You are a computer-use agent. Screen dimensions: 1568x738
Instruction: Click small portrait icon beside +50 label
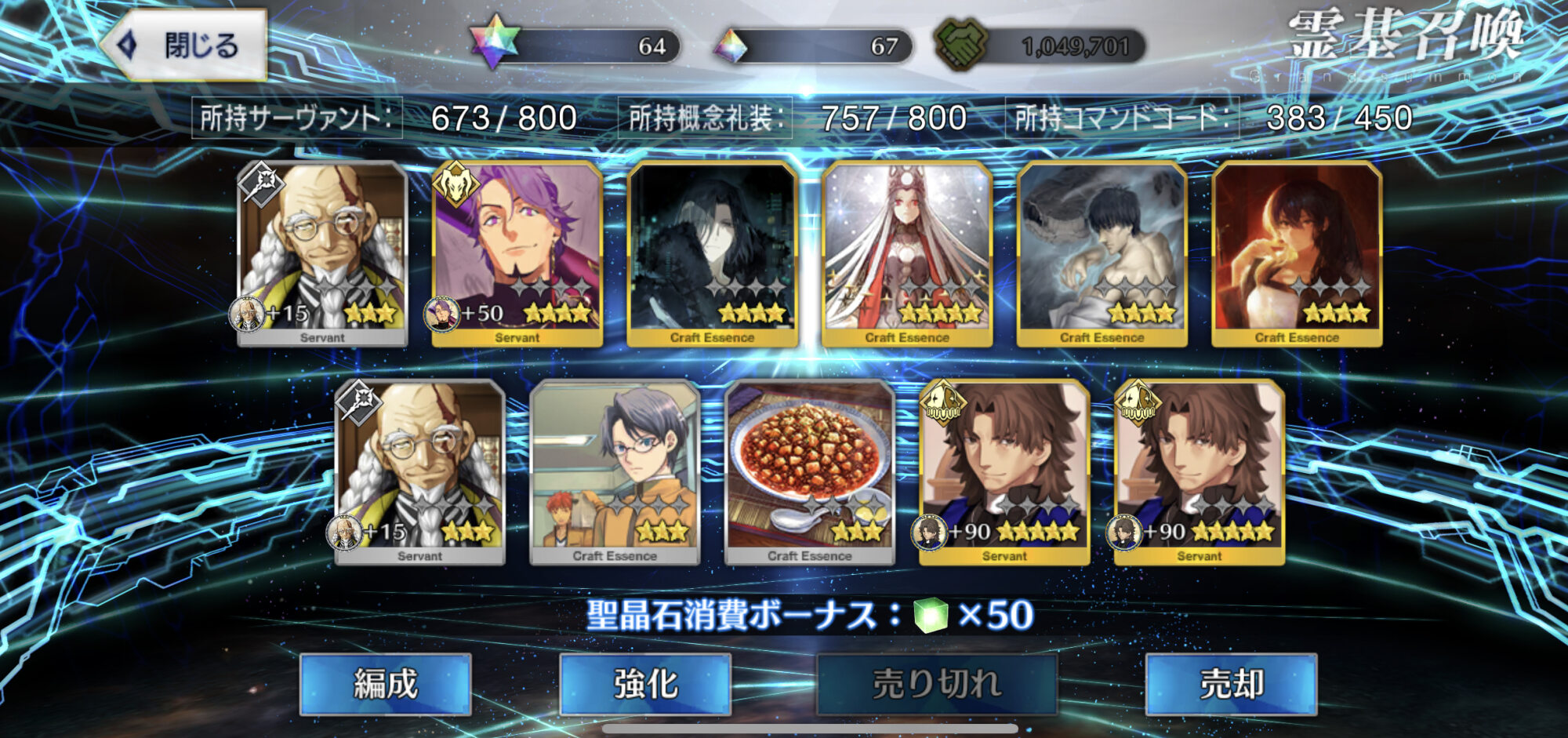(441, 314)
